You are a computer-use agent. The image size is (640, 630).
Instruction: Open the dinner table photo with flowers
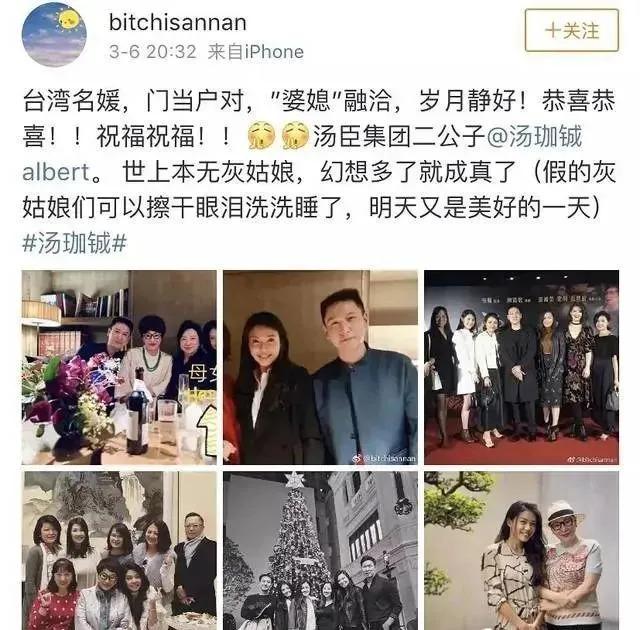tap(119, 367)
